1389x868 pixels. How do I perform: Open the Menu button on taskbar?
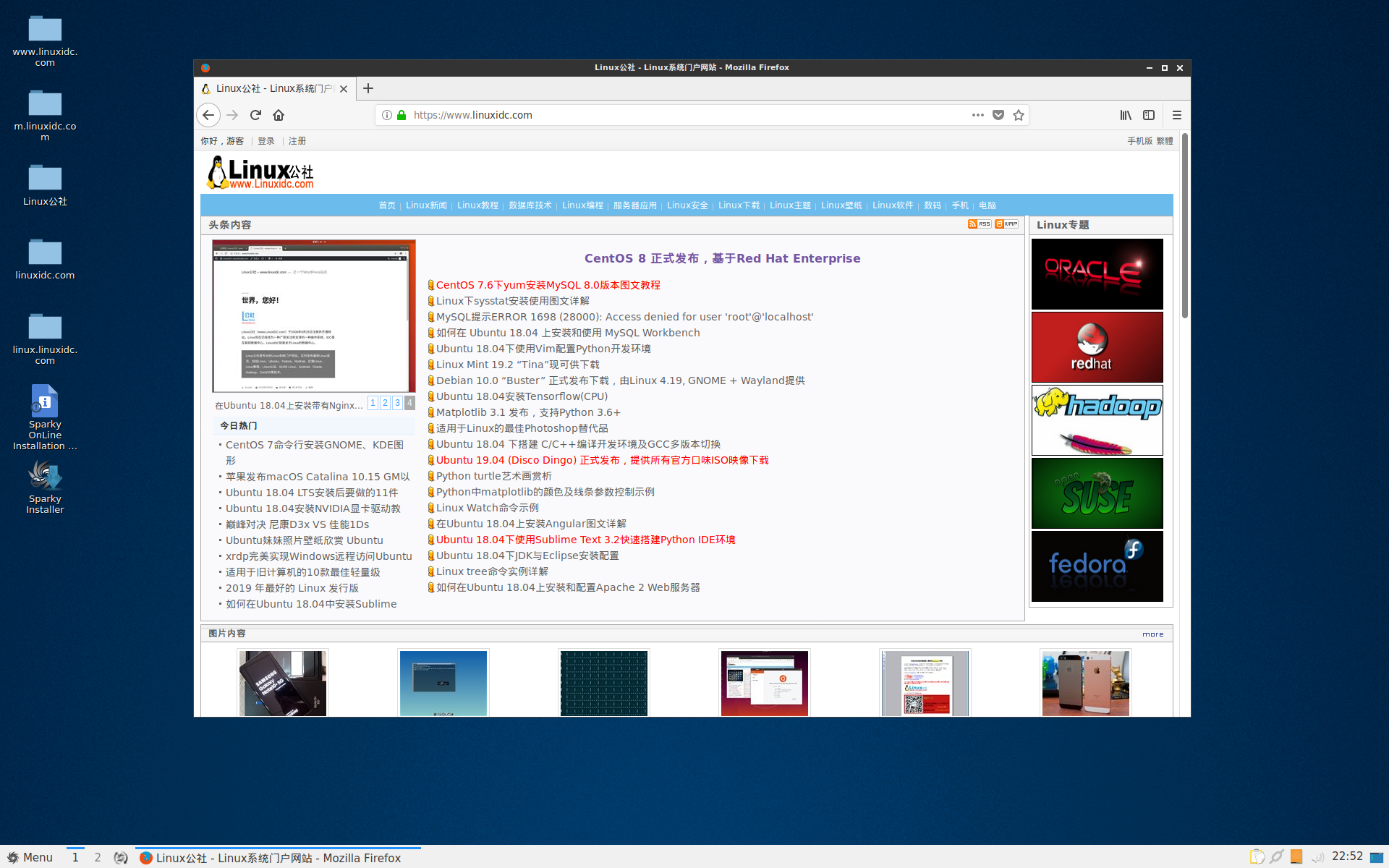click(x=30, y=857)
